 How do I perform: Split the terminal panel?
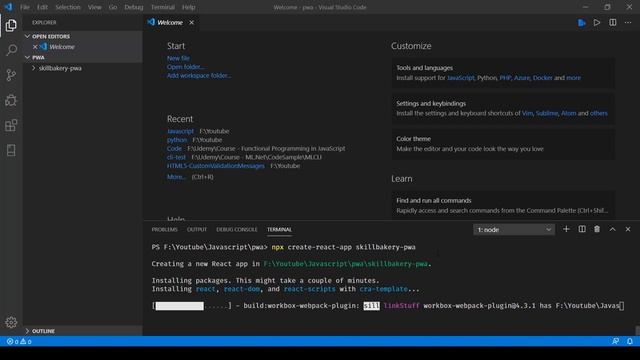pos(582,229)
